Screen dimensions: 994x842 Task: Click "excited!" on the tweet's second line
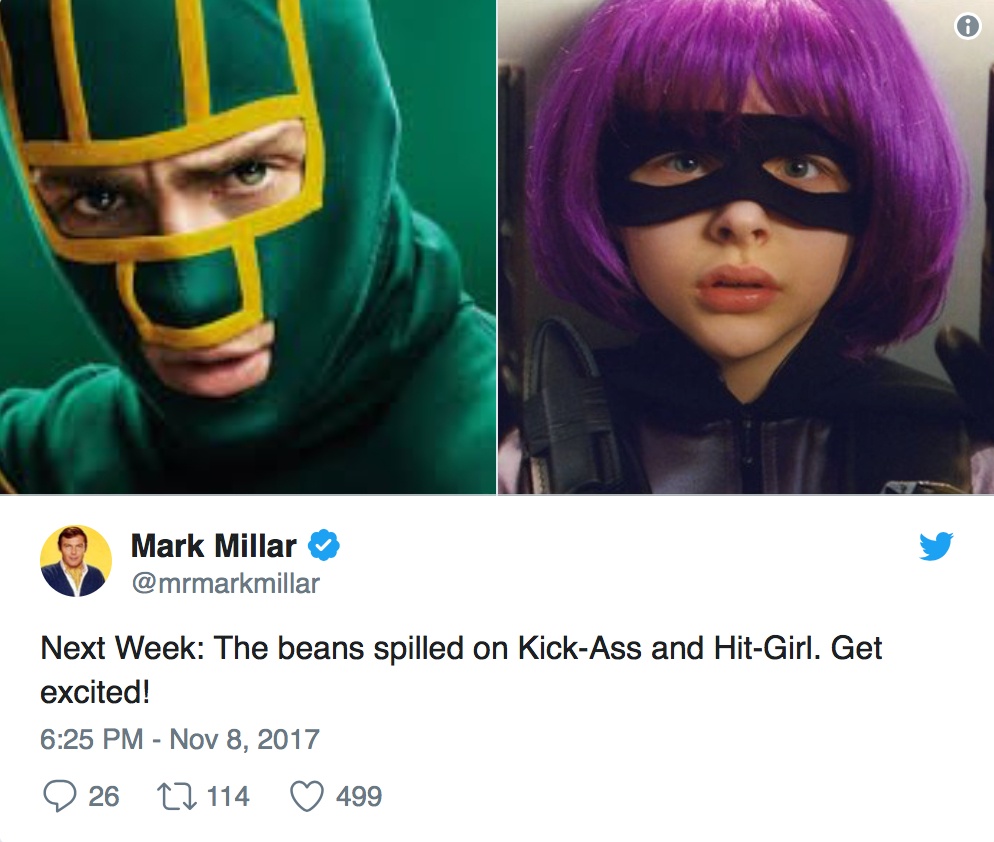point(94,693)
